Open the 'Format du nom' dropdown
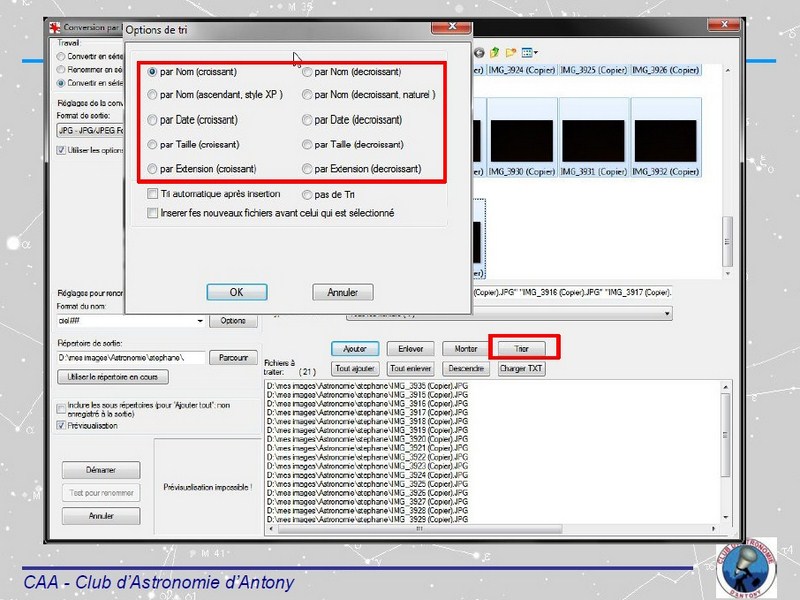Viewport: 800px width, 600px height. click(x=201, y=321)
